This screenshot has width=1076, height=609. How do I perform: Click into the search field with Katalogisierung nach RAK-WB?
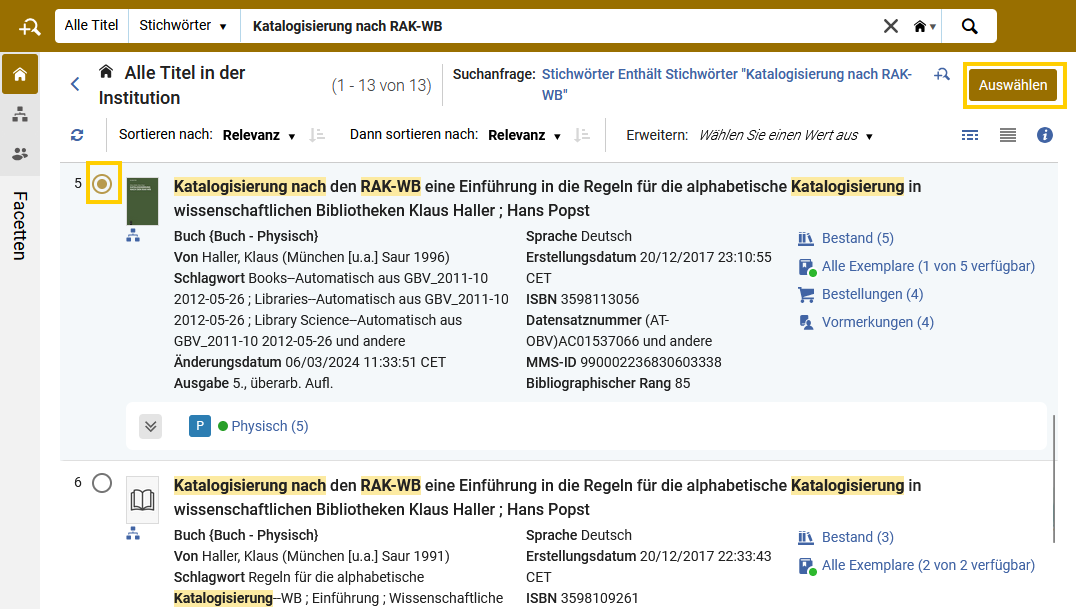pos(559,26)
